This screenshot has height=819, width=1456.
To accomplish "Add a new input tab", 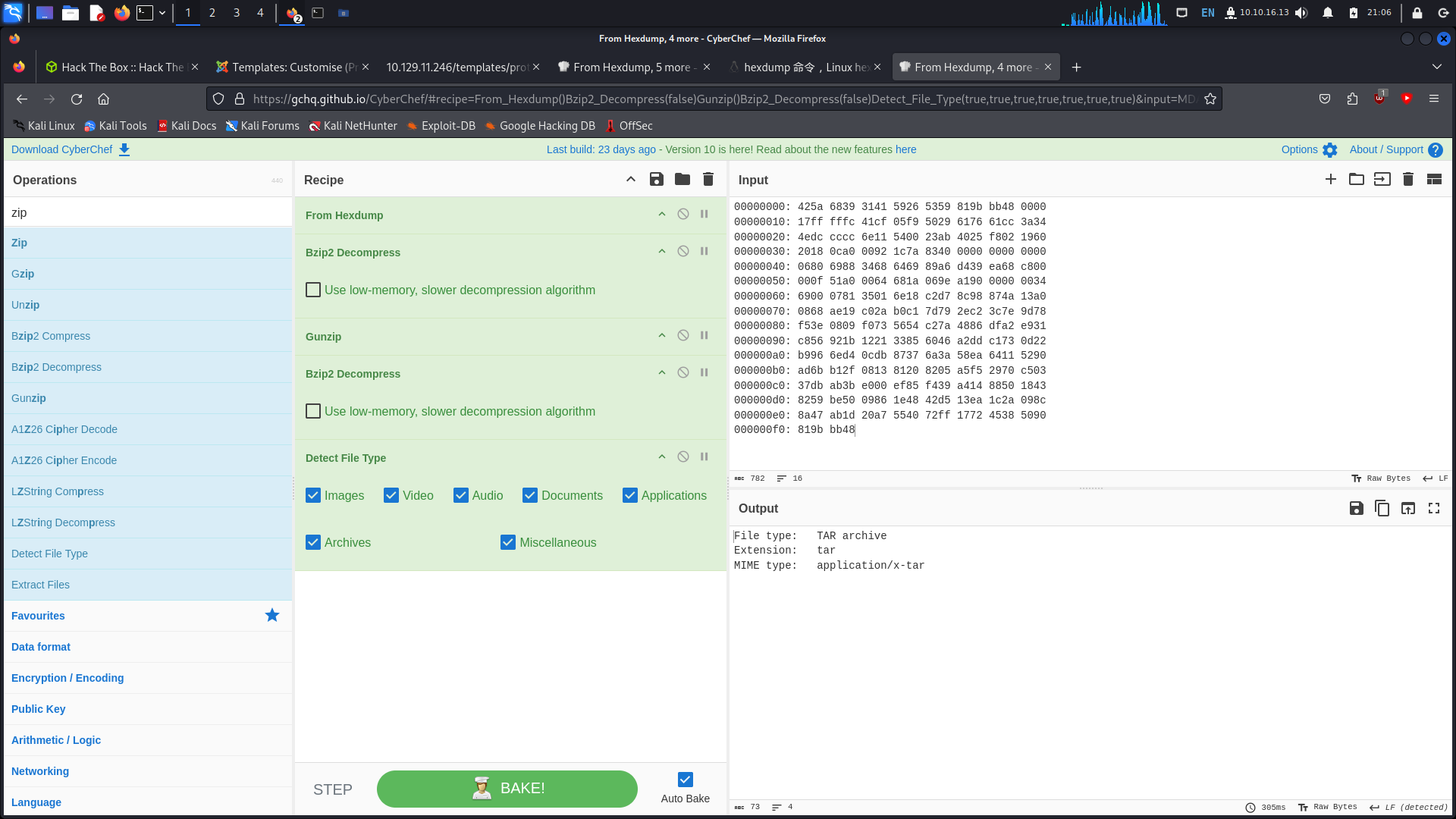I will point(1331,180).
